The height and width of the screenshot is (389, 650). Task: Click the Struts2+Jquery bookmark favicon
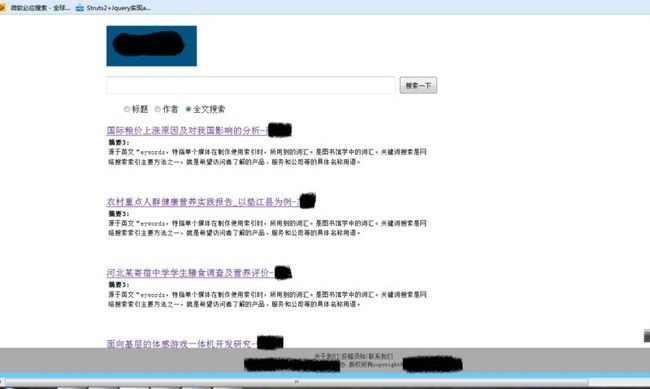tap(80, 7)
